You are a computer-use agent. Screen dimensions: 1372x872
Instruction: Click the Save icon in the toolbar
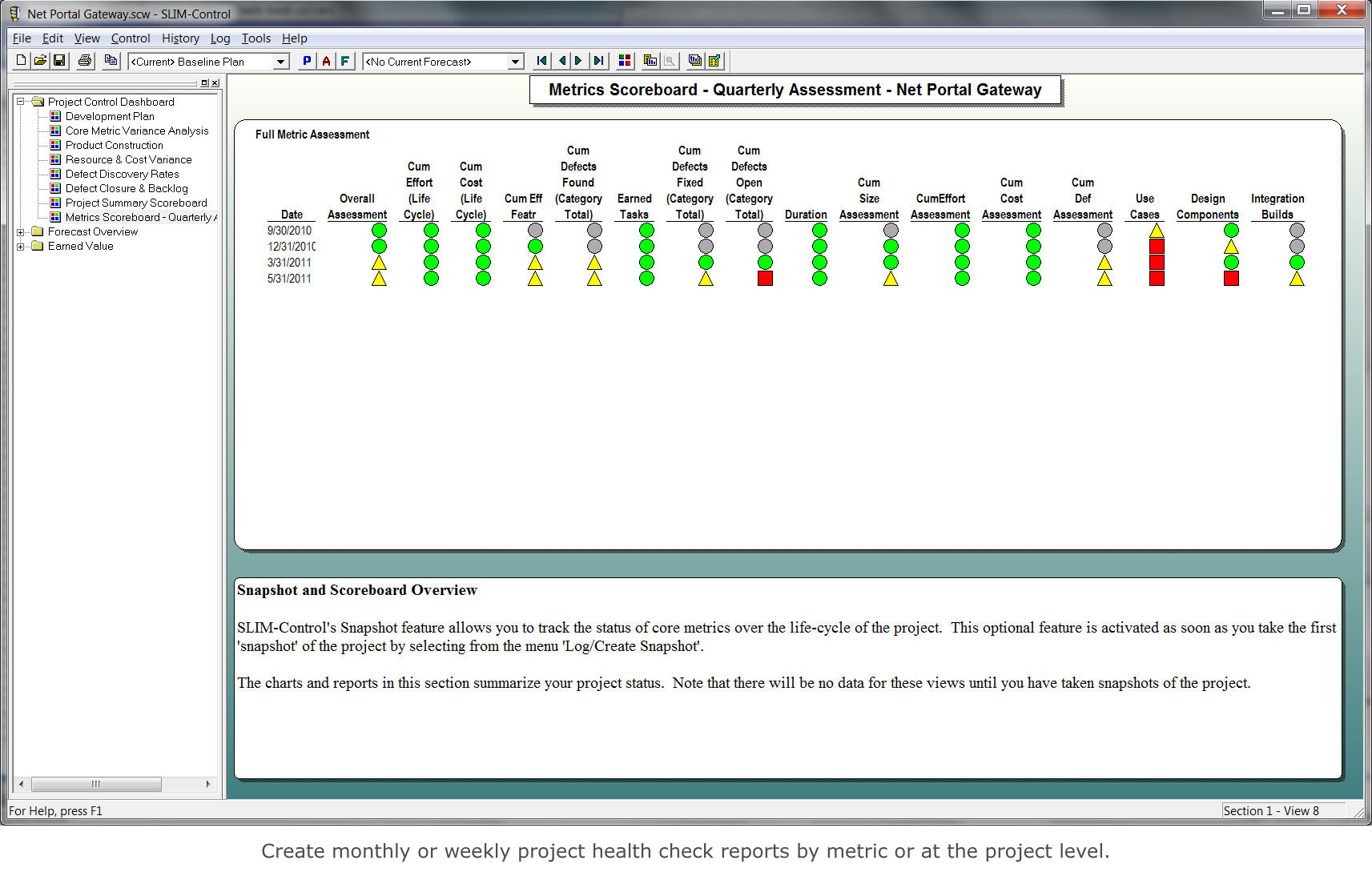[x=58, y=60]
